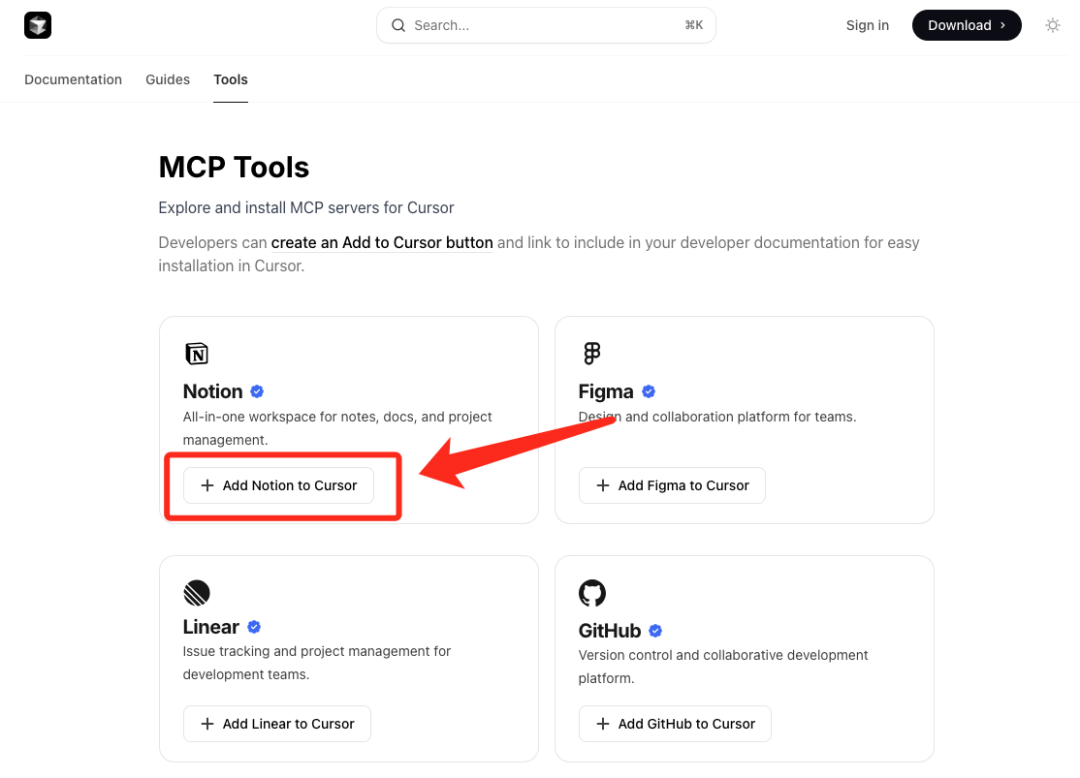Click 'Version control and collaborative development' description
The image size is (1080, 778).
coord(723,666)
